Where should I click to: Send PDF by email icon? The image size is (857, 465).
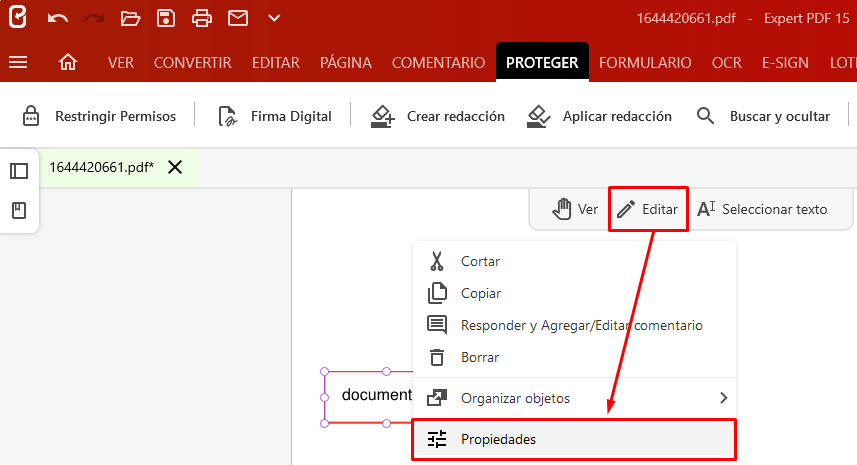point(238,18)
